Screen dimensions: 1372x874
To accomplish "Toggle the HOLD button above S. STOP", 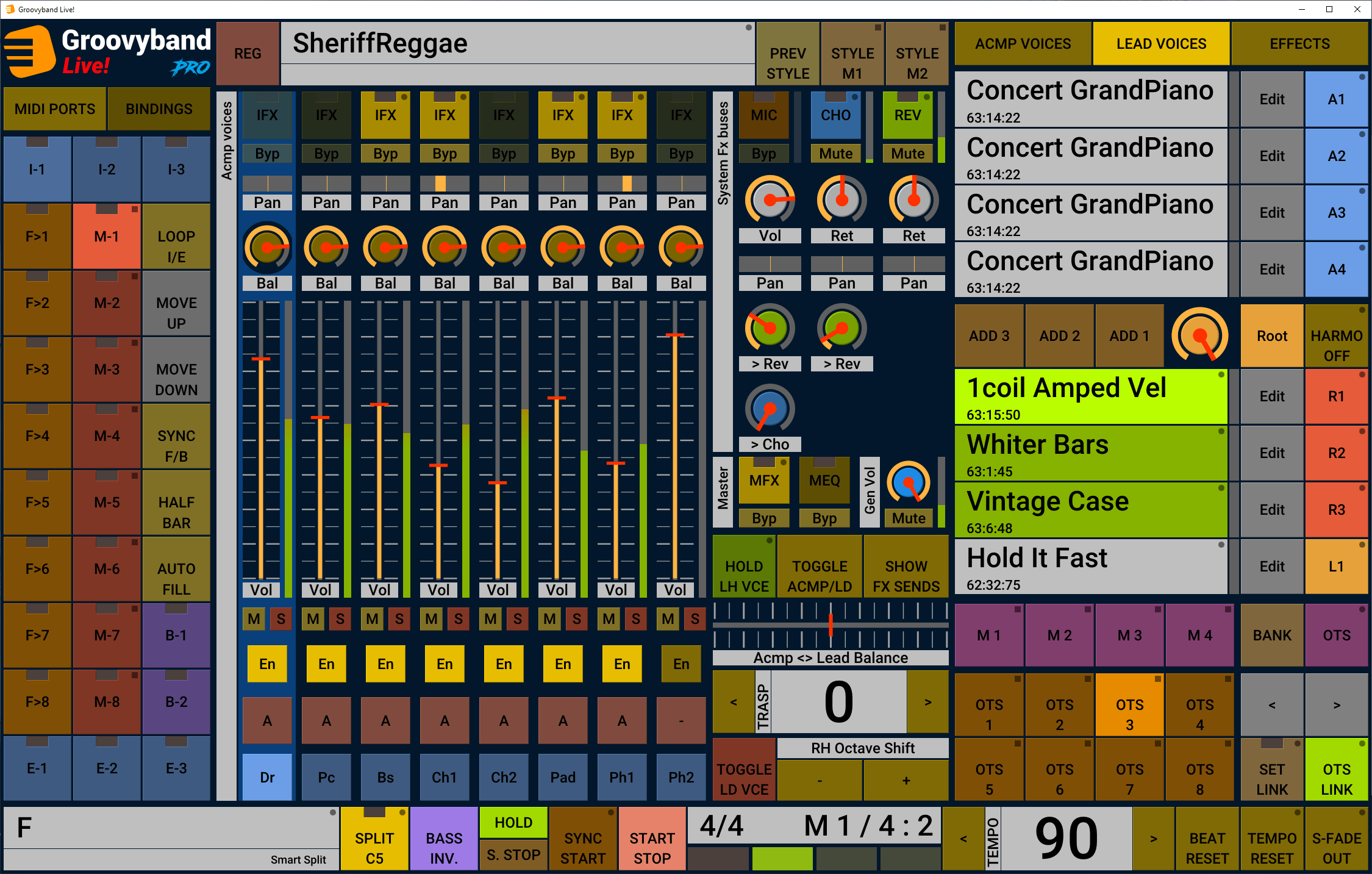I will pos(513,823).
